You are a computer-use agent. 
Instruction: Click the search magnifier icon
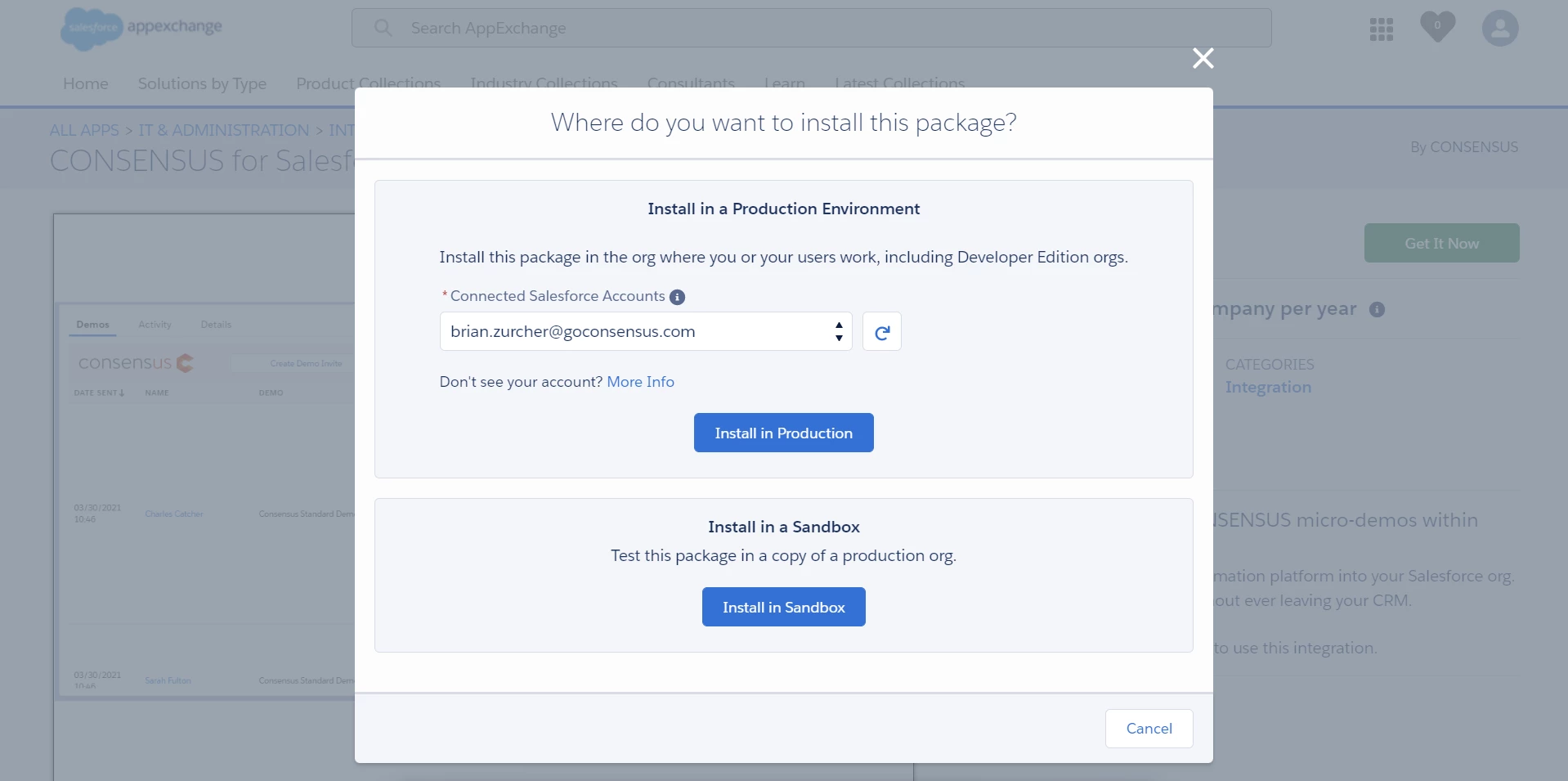click(383, 28)
